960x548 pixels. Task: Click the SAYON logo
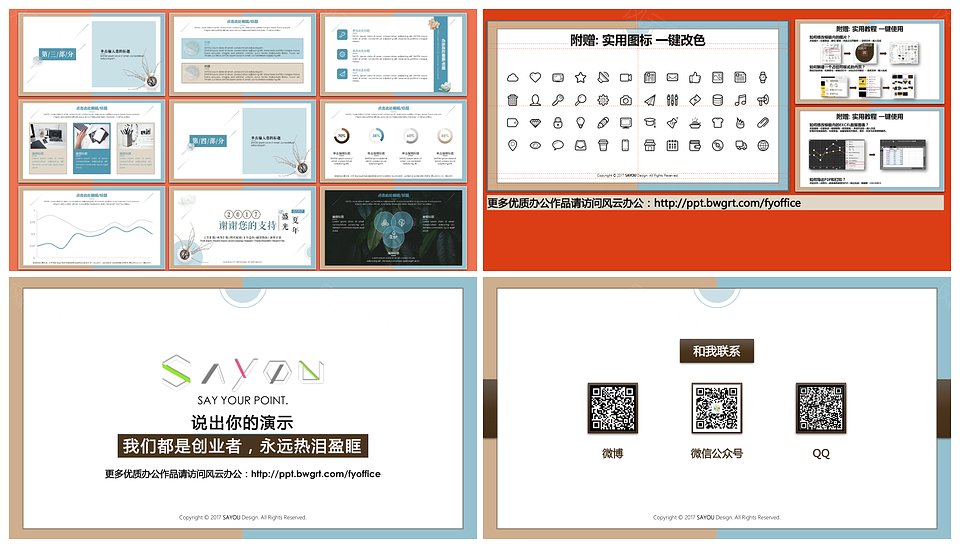pyautogui.click(x=242, y=372)
